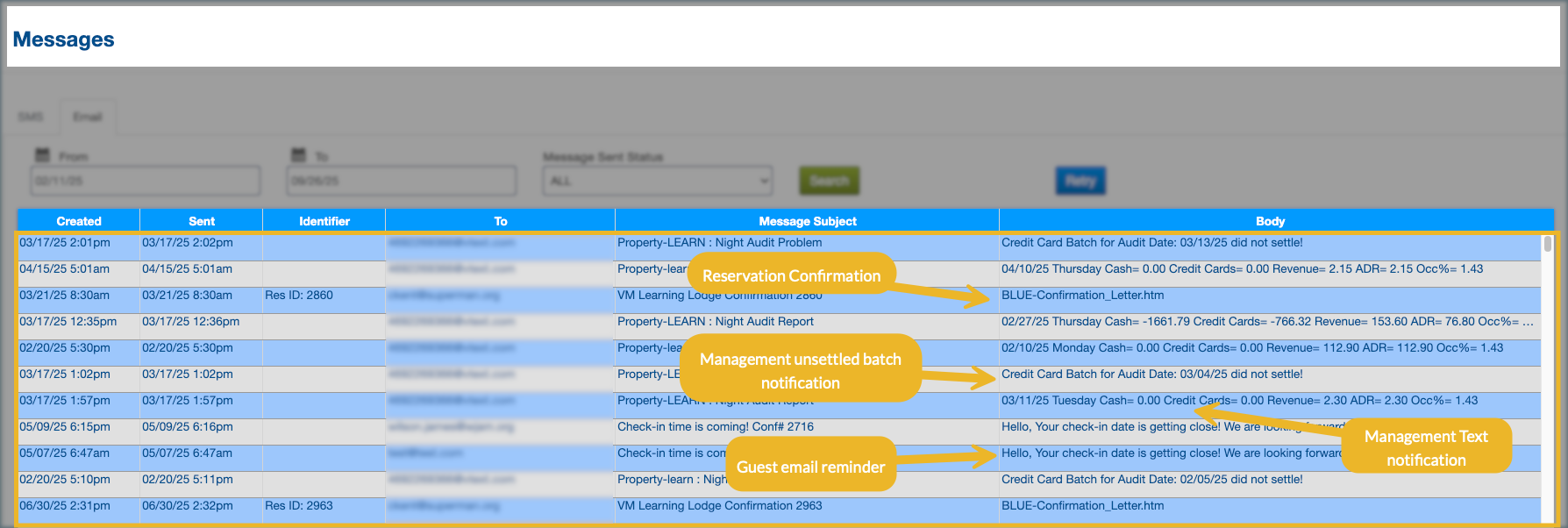Open the Message Sent Status dropdown
The height and width of the screenshot is (528, 1568).
click(657, 181)
